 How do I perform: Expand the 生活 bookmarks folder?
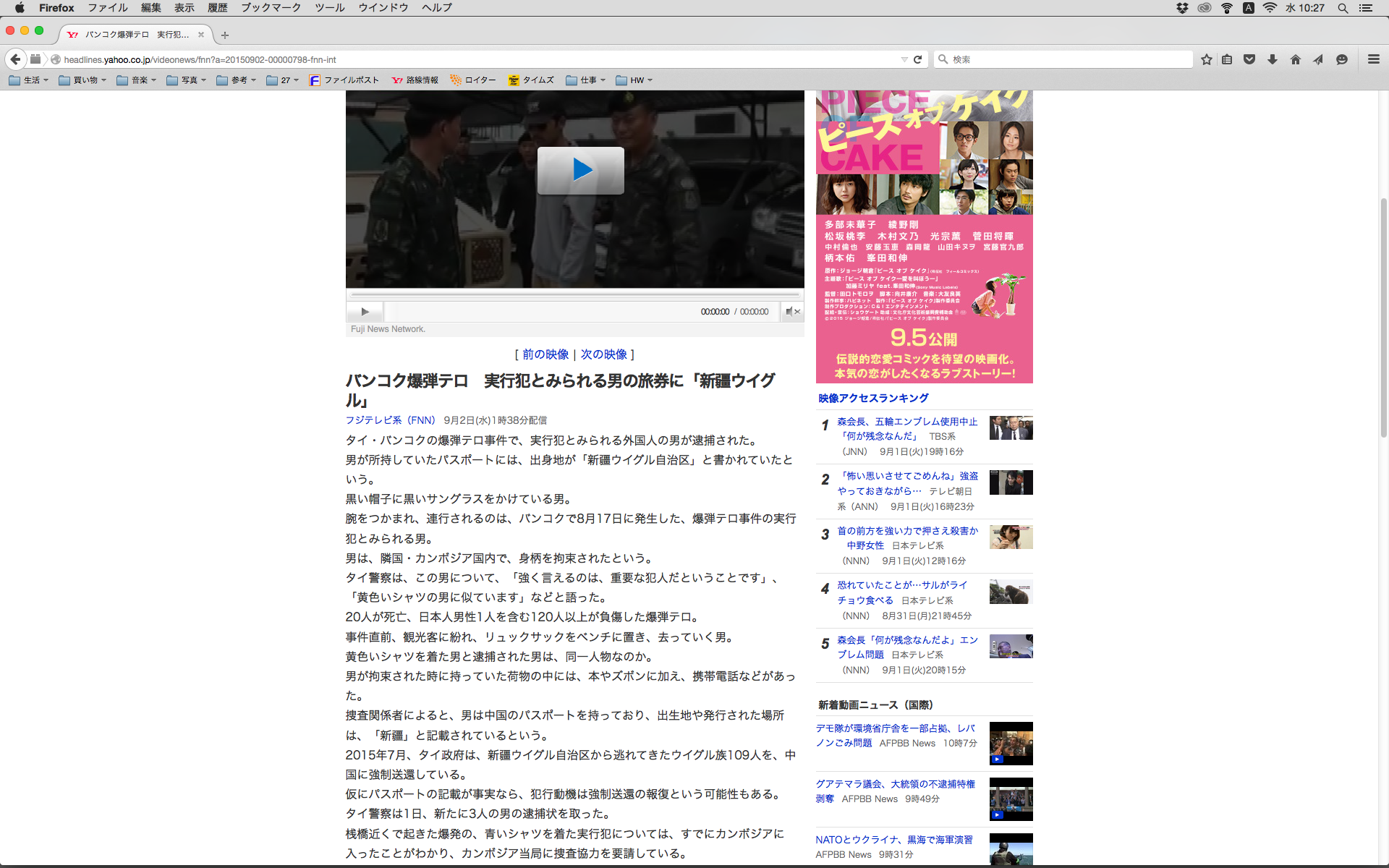click(29, 80)
